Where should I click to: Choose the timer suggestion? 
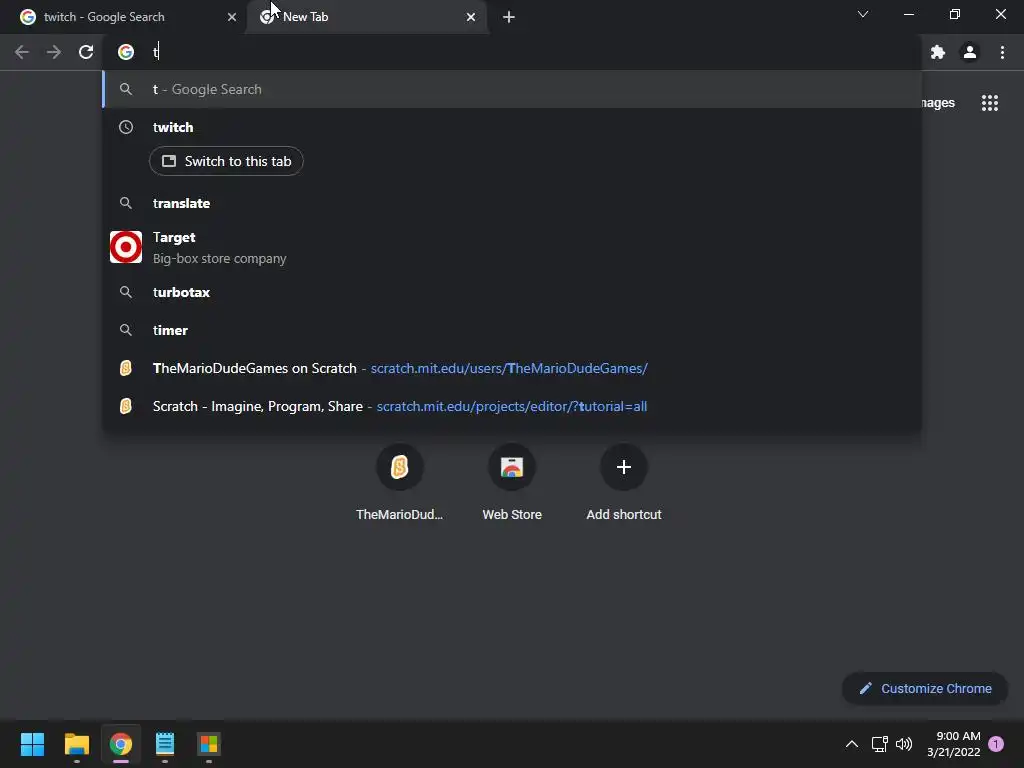coord(512,330)
